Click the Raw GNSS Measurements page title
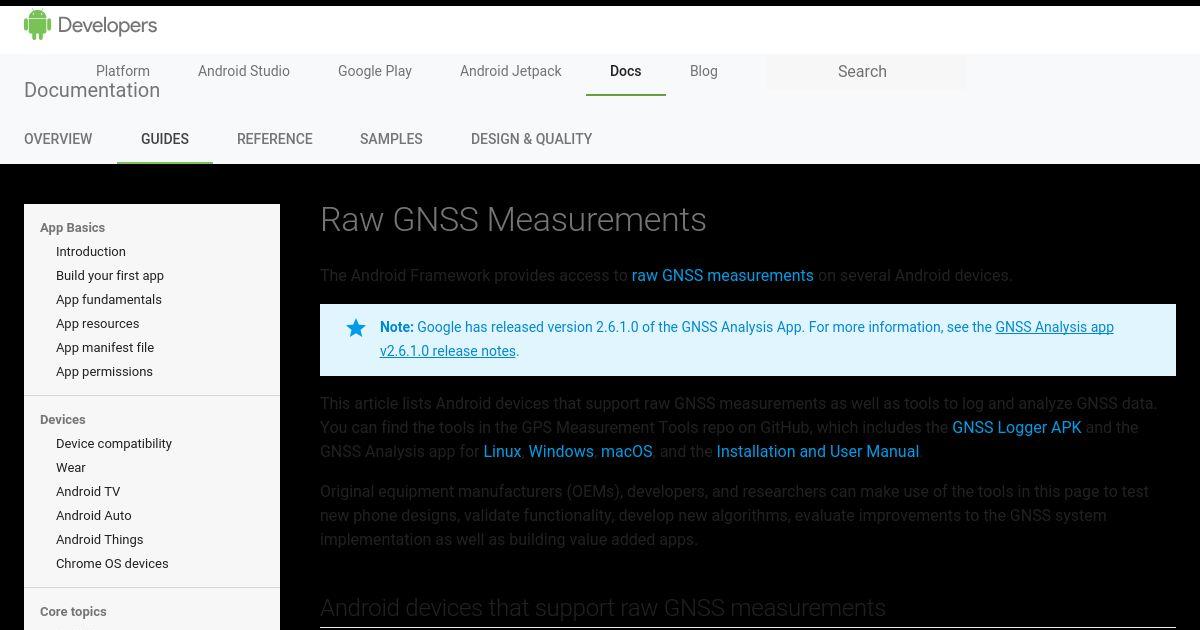Screen dimensions: 1200x630 point(513,220)
